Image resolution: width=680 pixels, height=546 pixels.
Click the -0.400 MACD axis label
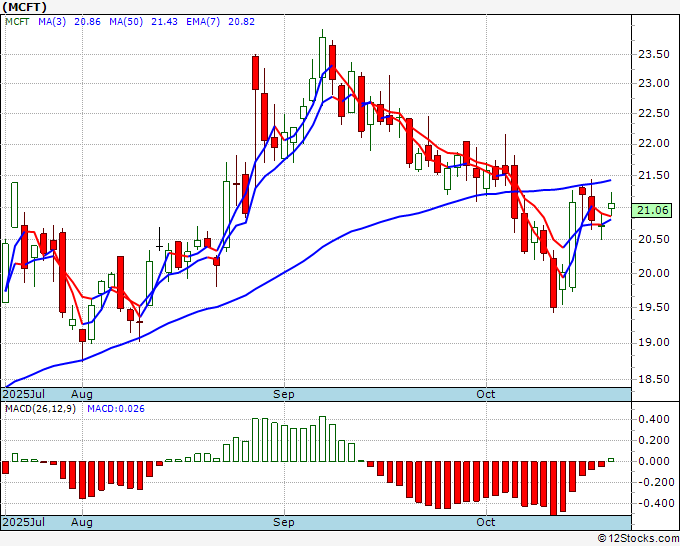click(x=654, y=503)
